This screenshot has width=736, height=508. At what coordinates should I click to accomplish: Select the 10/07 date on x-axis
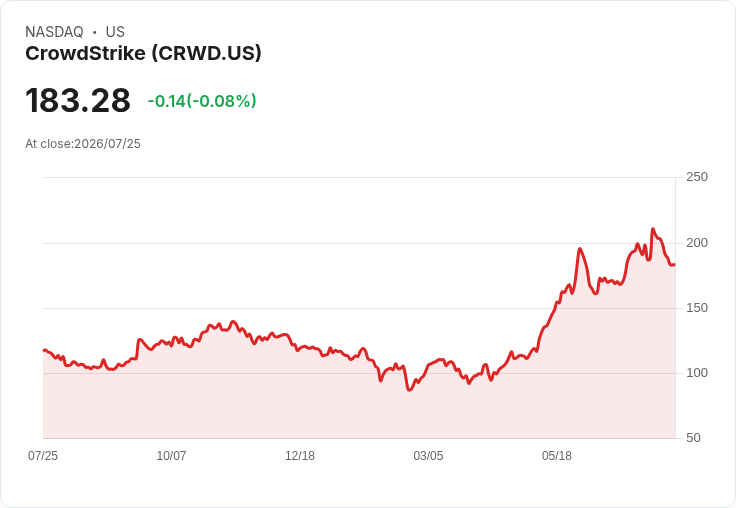point(171,456)
